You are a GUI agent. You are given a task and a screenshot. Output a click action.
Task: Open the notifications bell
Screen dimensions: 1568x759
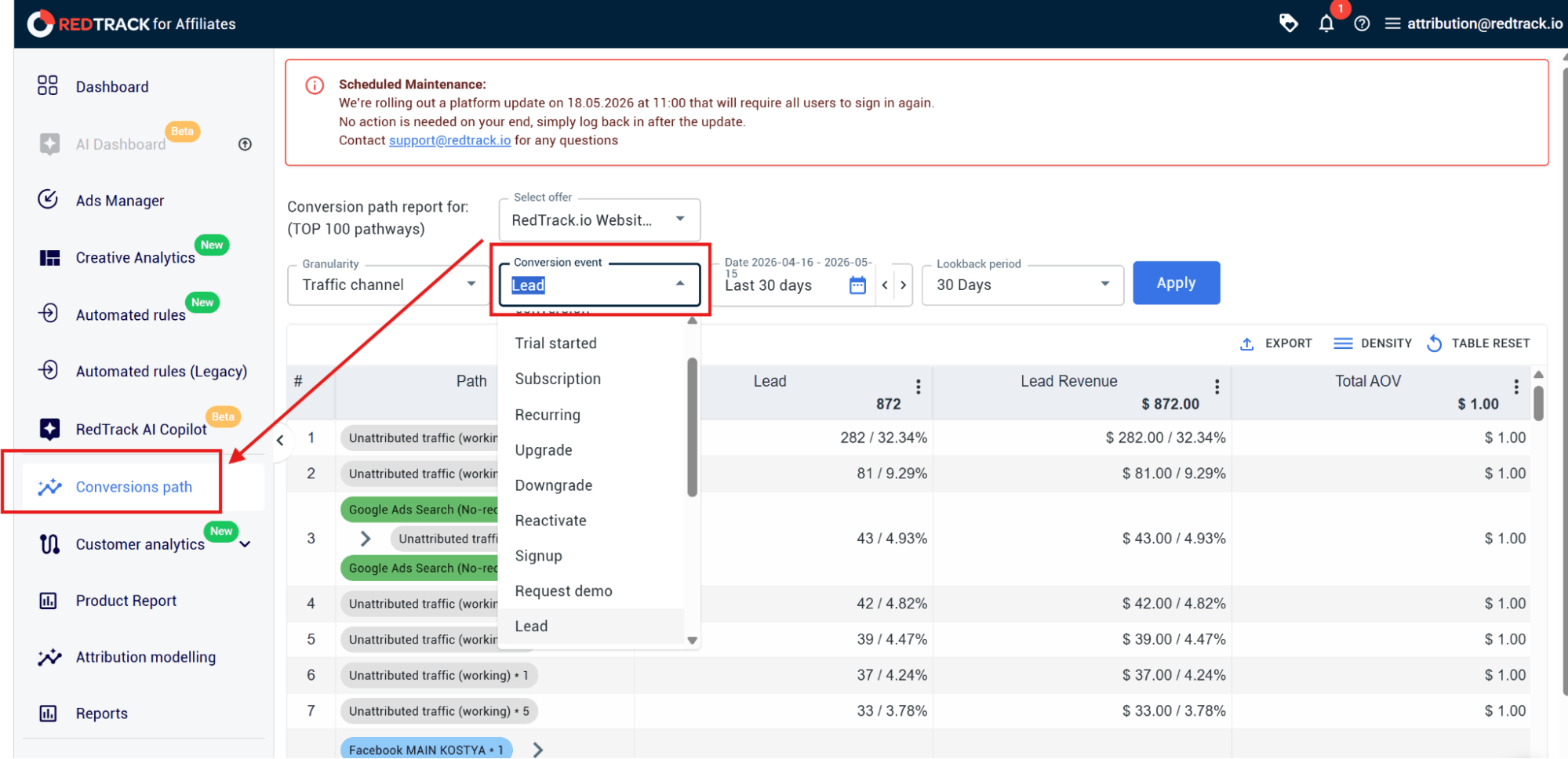click(x=1326, y=24)
